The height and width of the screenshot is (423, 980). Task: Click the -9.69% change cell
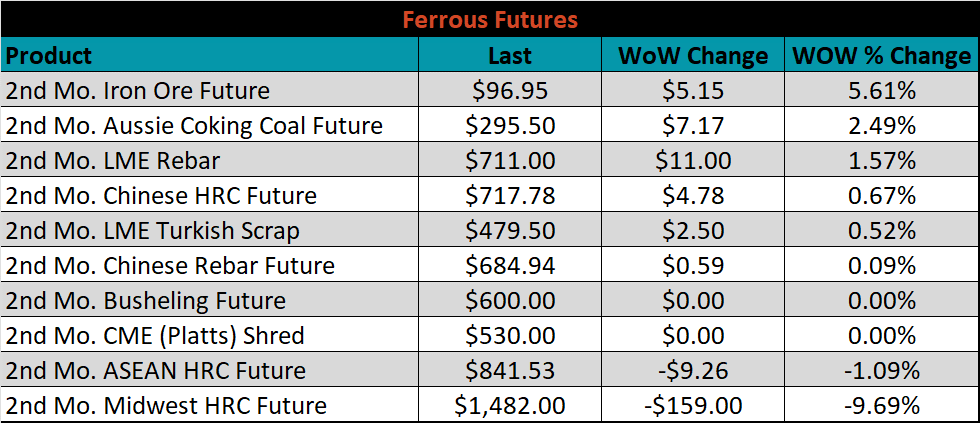coord(882,405)
